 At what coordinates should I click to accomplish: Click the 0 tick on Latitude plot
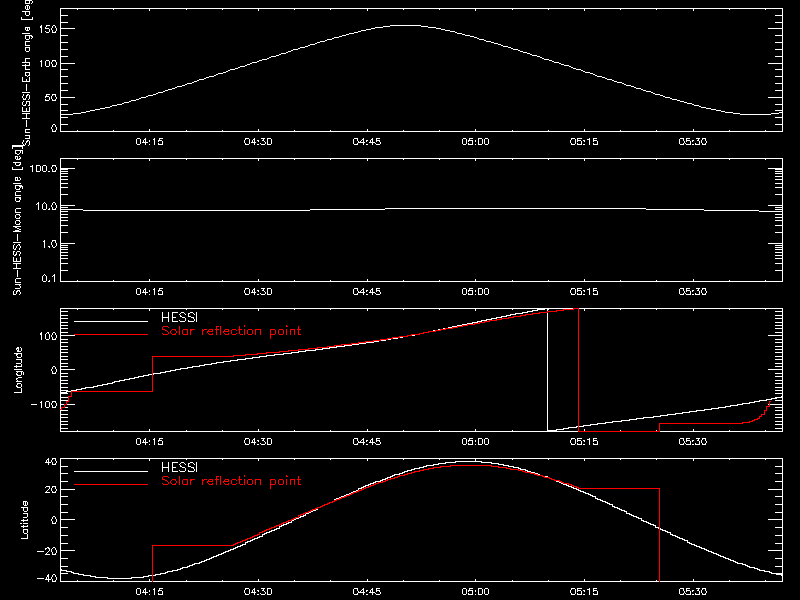click(54, 520)
